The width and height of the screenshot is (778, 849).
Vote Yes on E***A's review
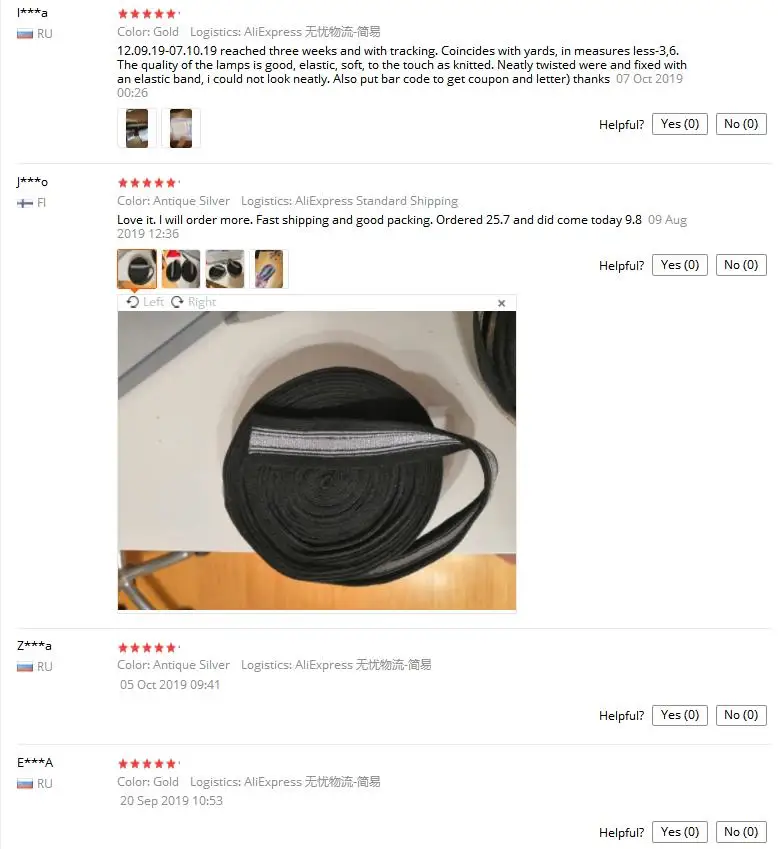coord(679,832)
